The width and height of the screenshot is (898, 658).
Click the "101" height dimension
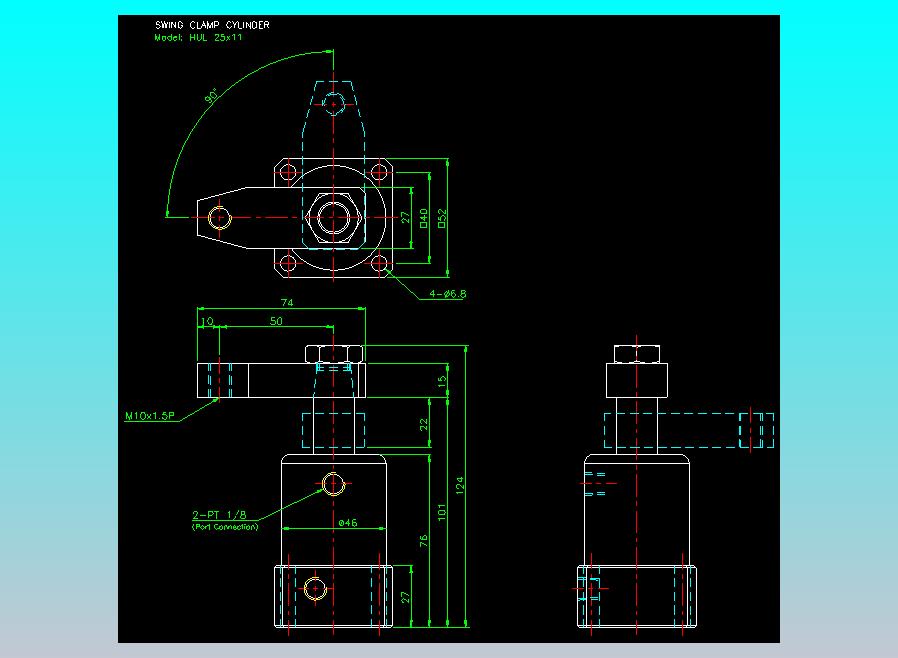(441, 512)
